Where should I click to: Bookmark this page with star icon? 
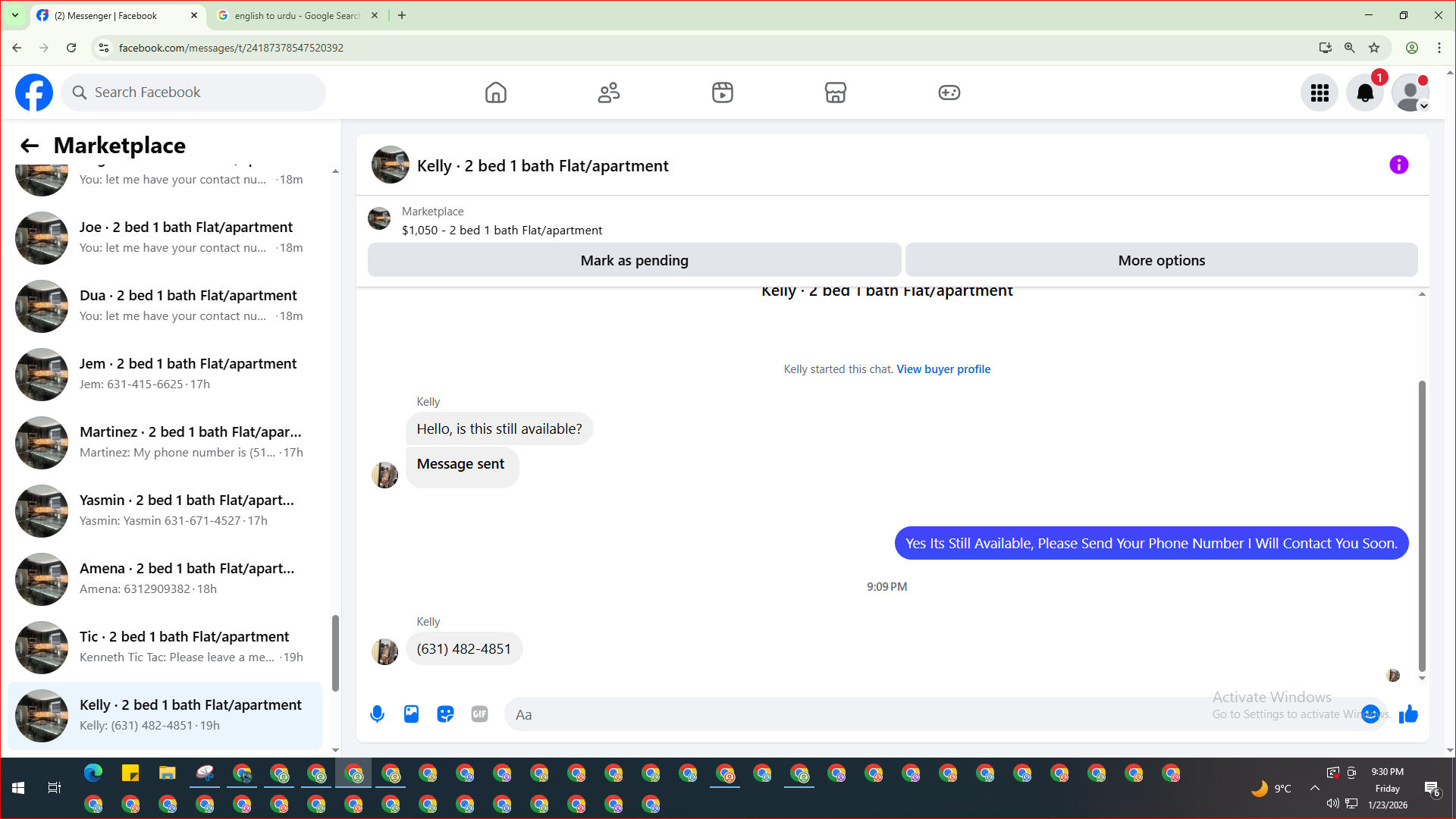pyautogui.click(x=1374, y=48)
